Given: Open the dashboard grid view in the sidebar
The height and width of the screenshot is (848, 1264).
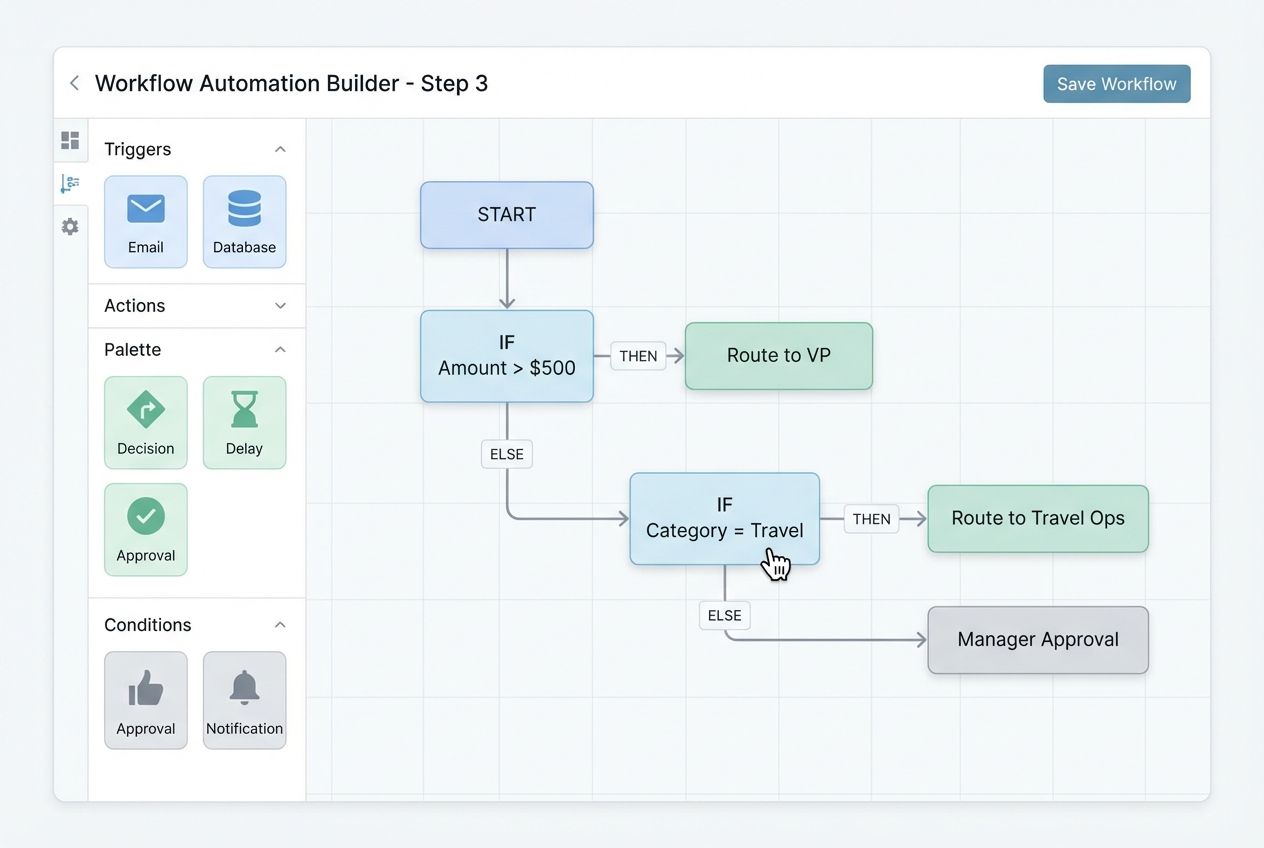Looking at the screenshot, I should coord(70,140).
